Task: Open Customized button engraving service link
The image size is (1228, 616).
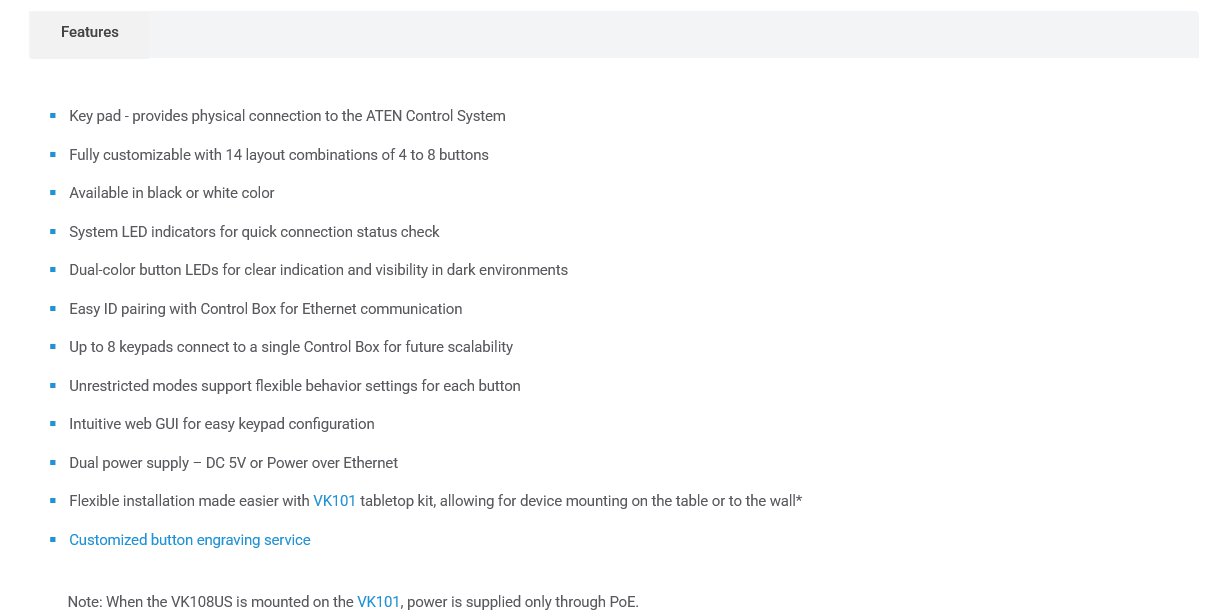Action: click(190, 540)
